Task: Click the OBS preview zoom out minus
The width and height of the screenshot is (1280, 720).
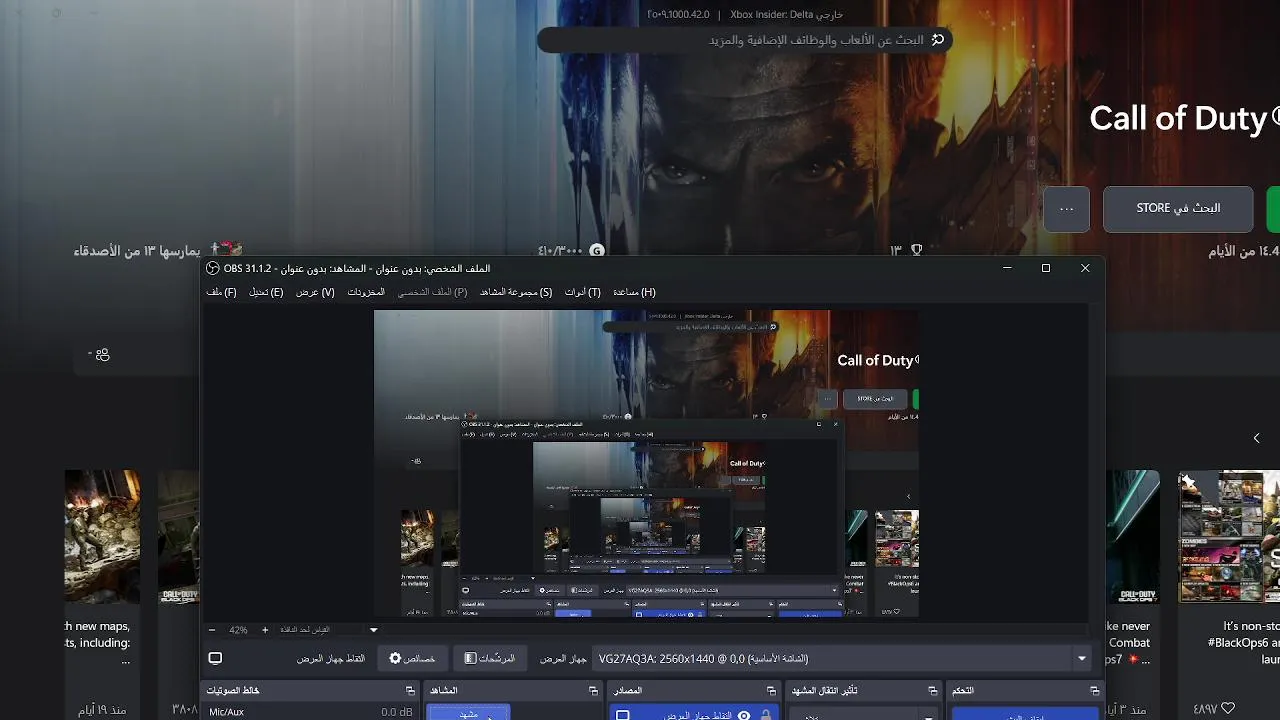Action: click(x=212, y=630)
